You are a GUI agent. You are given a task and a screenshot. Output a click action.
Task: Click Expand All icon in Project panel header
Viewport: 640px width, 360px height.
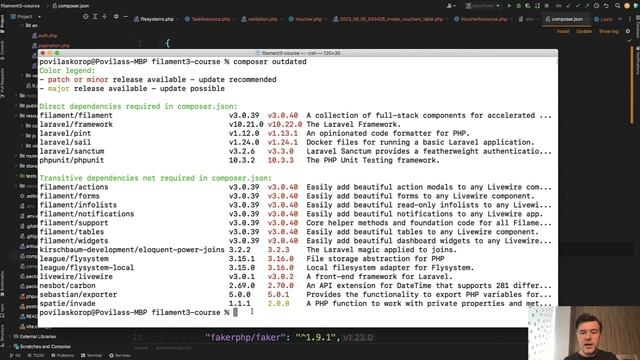95,17
